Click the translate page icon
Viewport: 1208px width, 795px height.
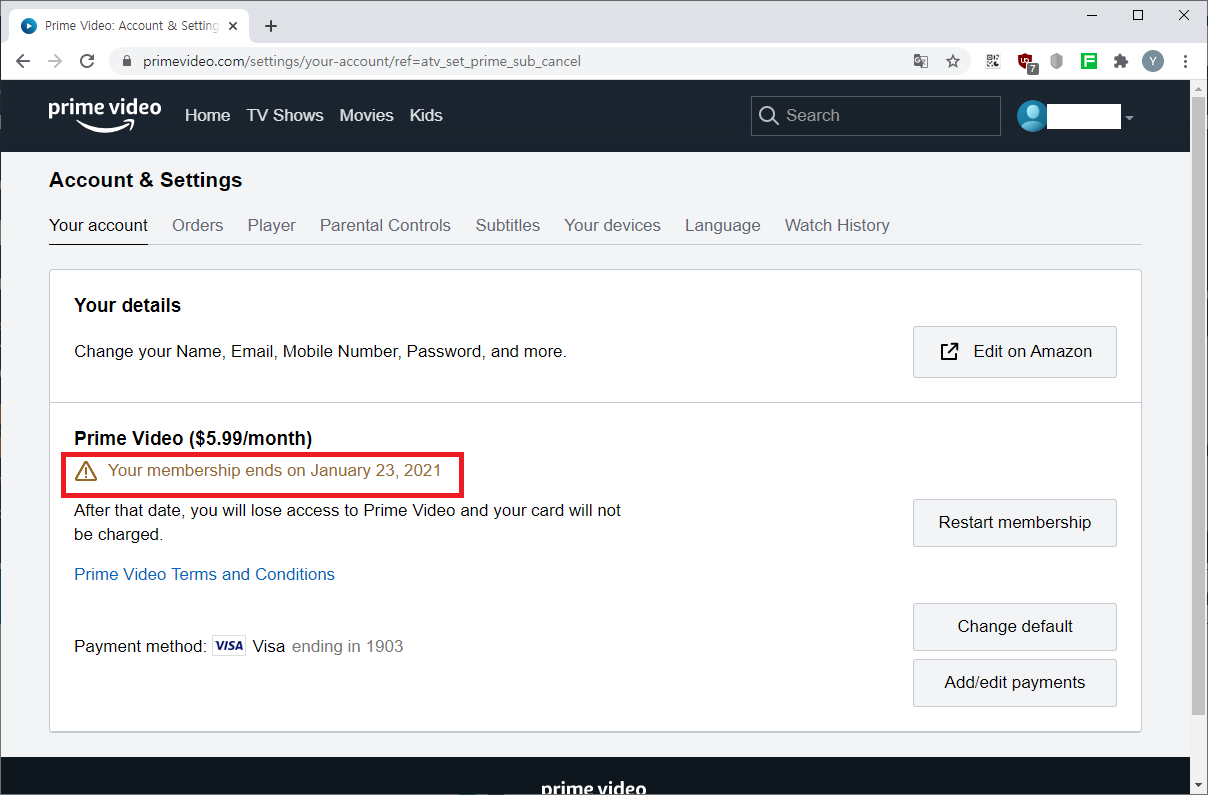tap(921, 61)
